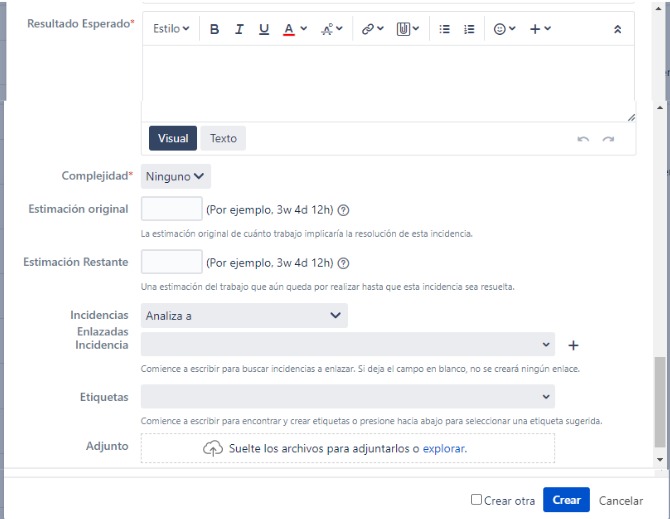The width and height of the screenshot is (670, 519).
Task: Switch to the Visual editor tab
Action: pos(173,138)
